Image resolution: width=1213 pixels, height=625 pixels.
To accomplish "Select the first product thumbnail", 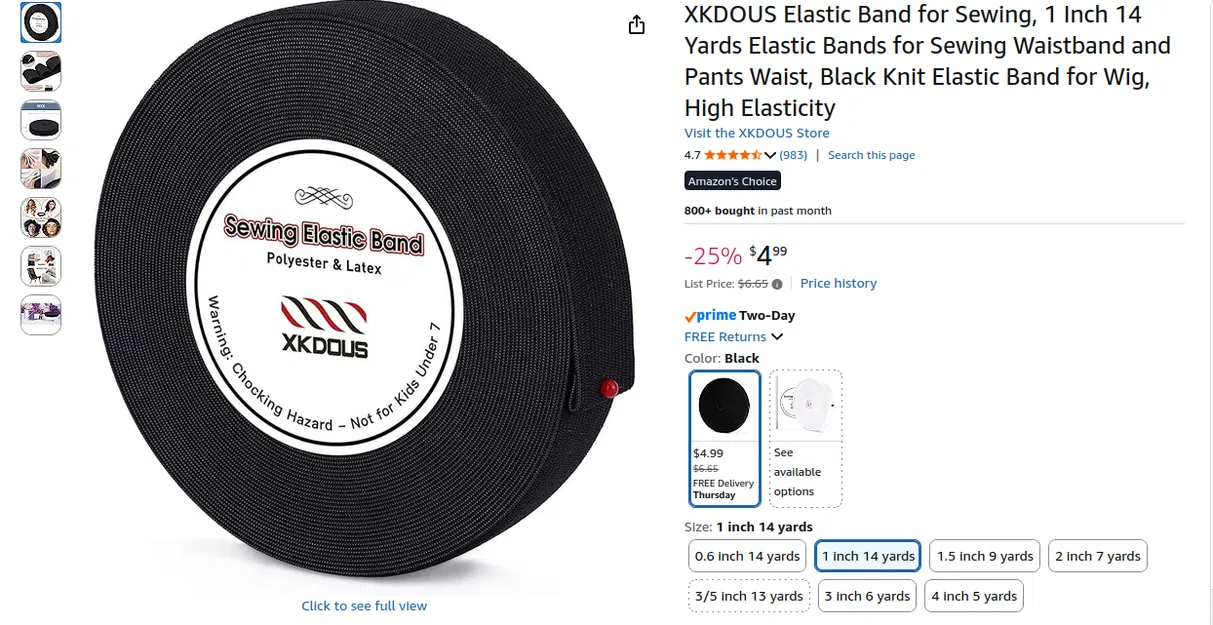I will pos(41,22).
